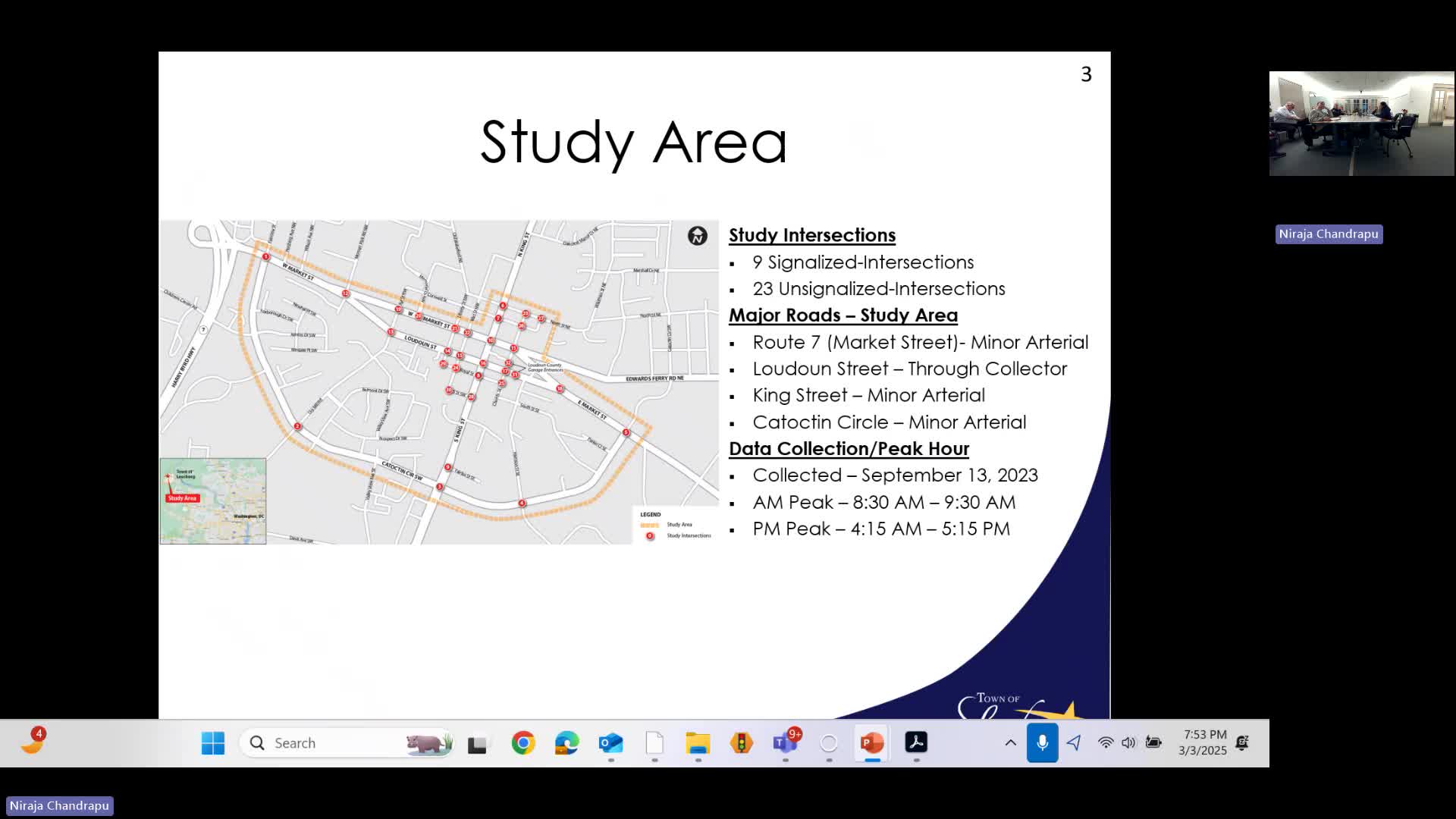Open Outlook from the taskbar

click(610, 743)
